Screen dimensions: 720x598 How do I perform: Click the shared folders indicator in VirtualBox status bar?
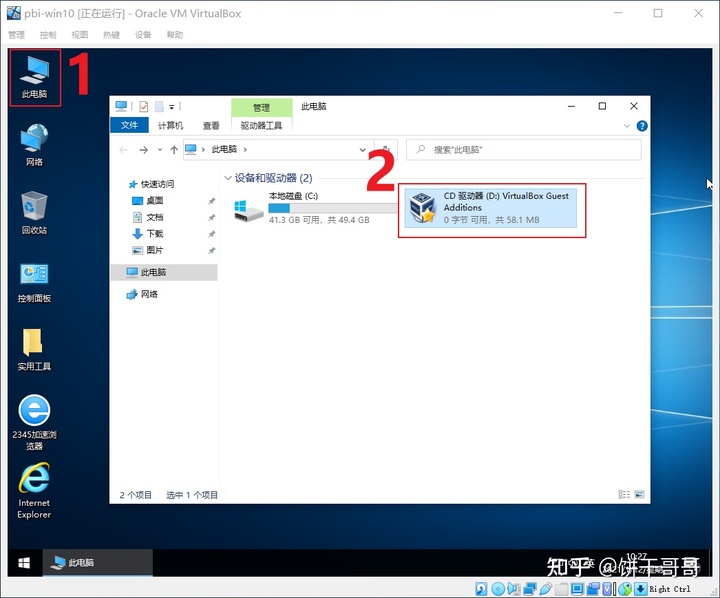[x=562, y=589]
